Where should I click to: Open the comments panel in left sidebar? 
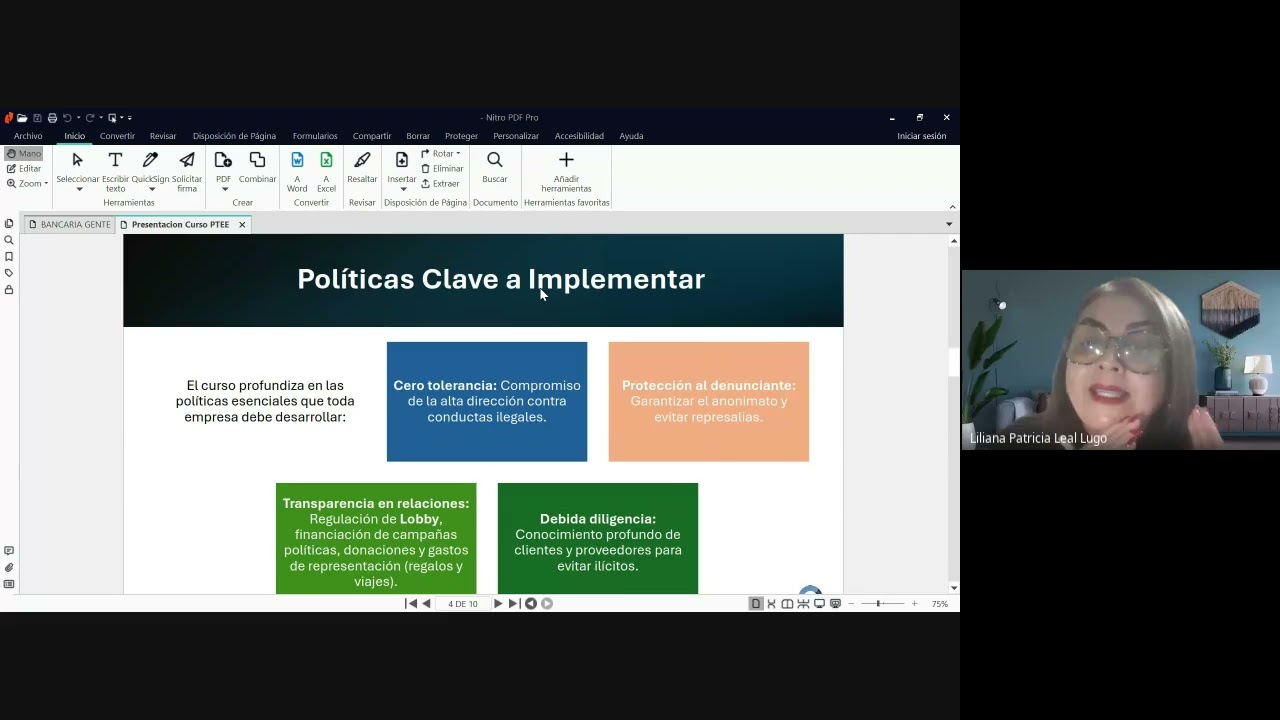tap(9, 551)
